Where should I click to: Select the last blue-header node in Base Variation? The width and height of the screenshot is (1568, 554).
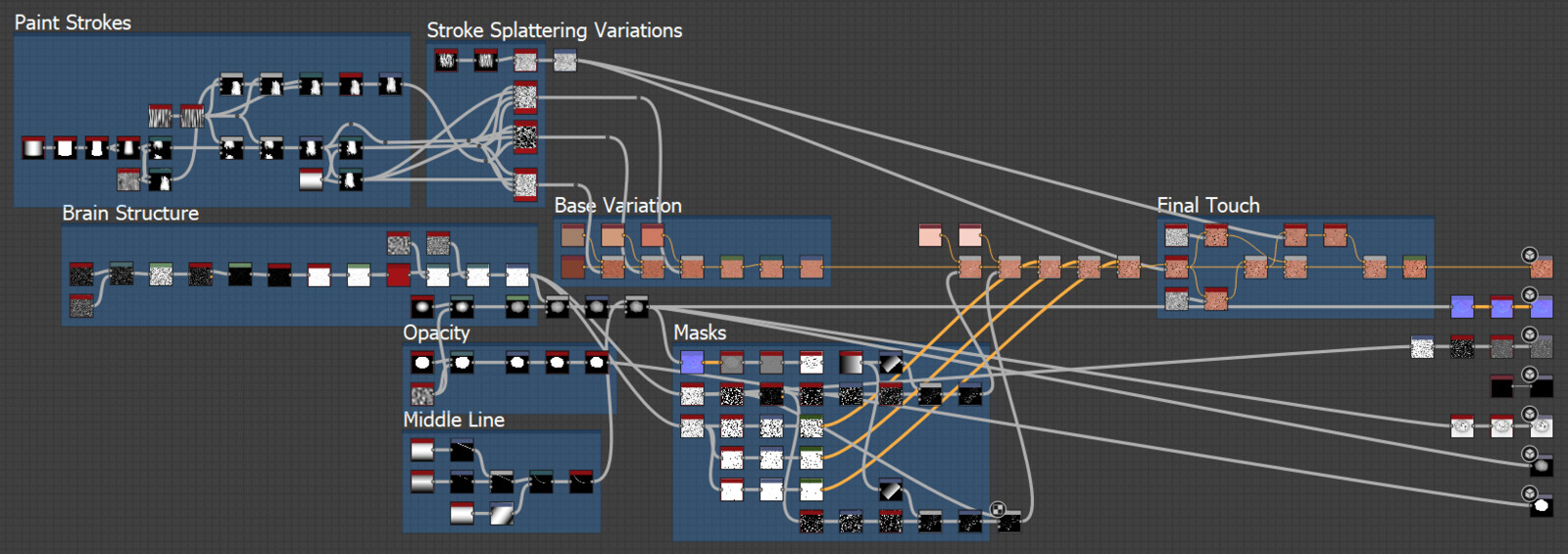pyautogui.click(x=810, y=266)
